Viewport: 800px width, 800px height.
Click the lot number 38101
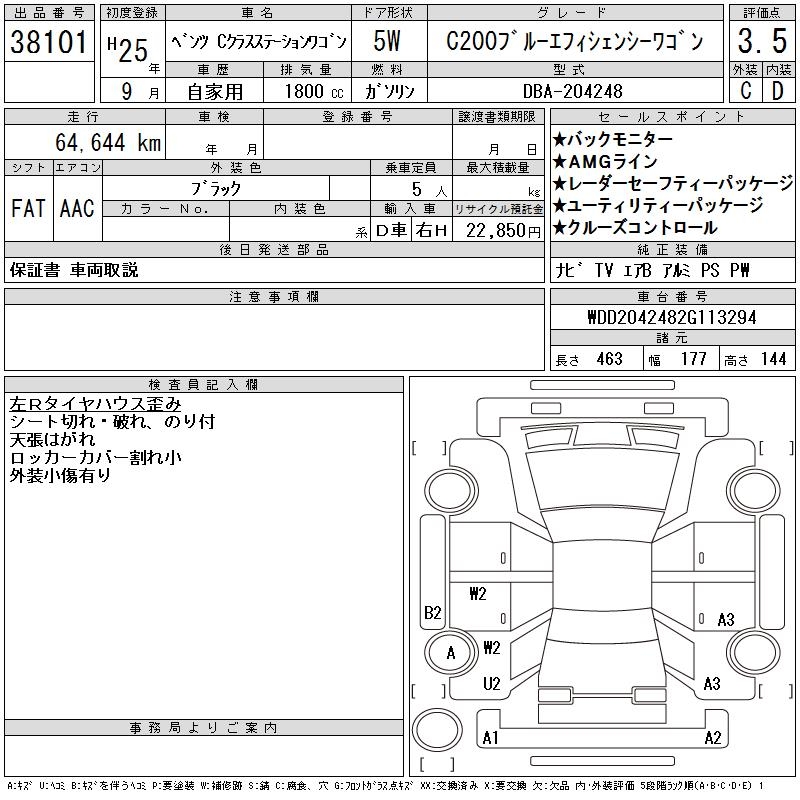48,42
